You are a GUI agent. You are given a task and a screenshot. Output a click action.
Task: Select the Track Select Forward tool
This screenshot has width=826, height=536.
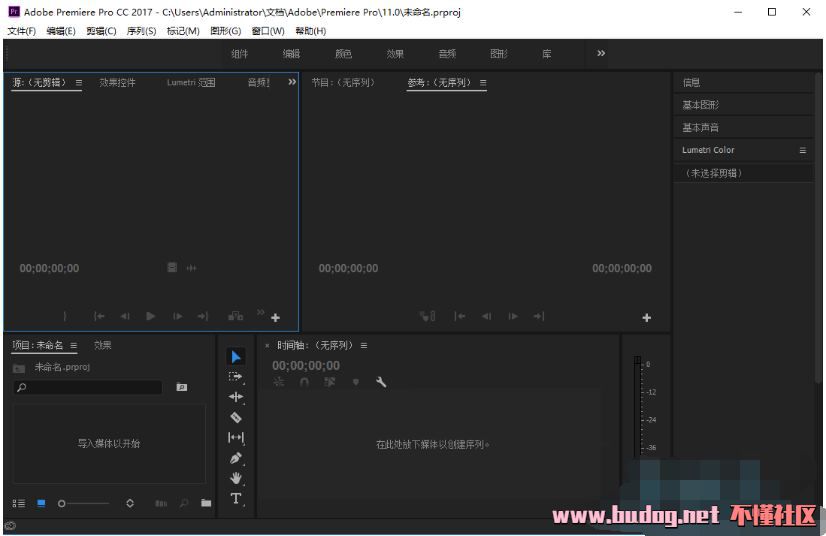coord(236,377)
